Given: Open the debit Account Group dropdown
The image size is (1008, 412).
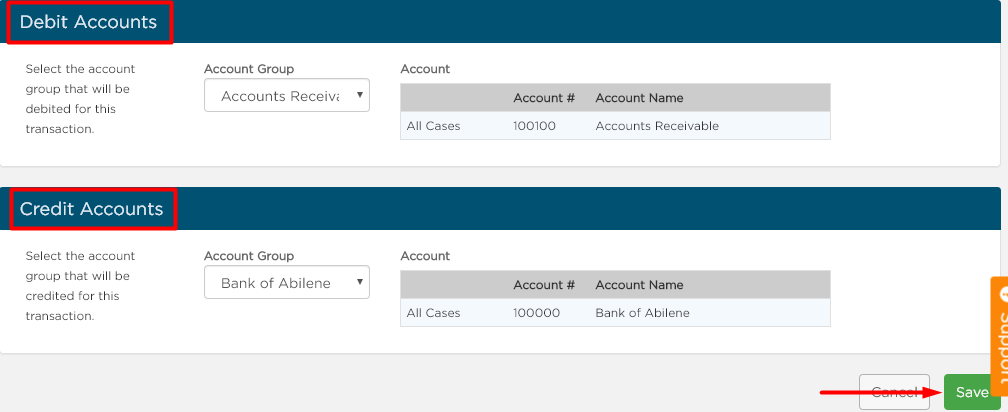Looking at the screenshot, I should tap(287, 95).
